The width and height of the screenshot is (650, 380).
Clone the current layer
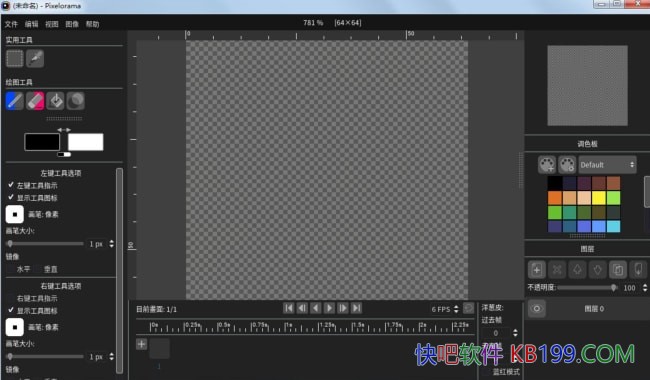(618, 270)
